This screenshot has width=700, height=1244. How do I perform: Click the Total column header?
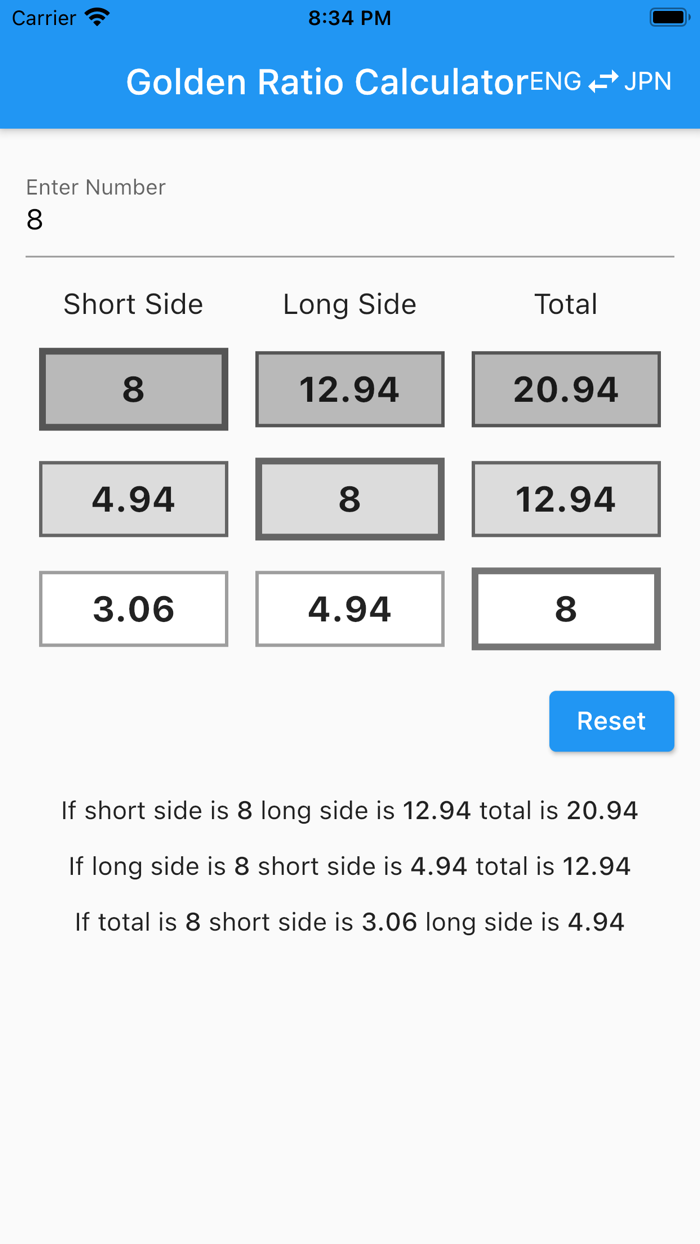pyautogui.click(x=565, y=304)
